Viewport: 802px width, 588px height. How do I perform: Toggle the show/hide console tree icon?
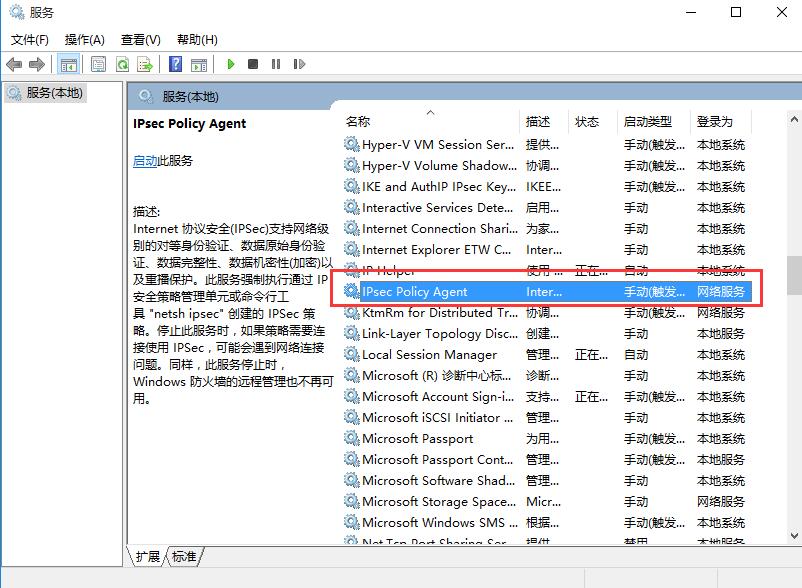tap(69, 64)
